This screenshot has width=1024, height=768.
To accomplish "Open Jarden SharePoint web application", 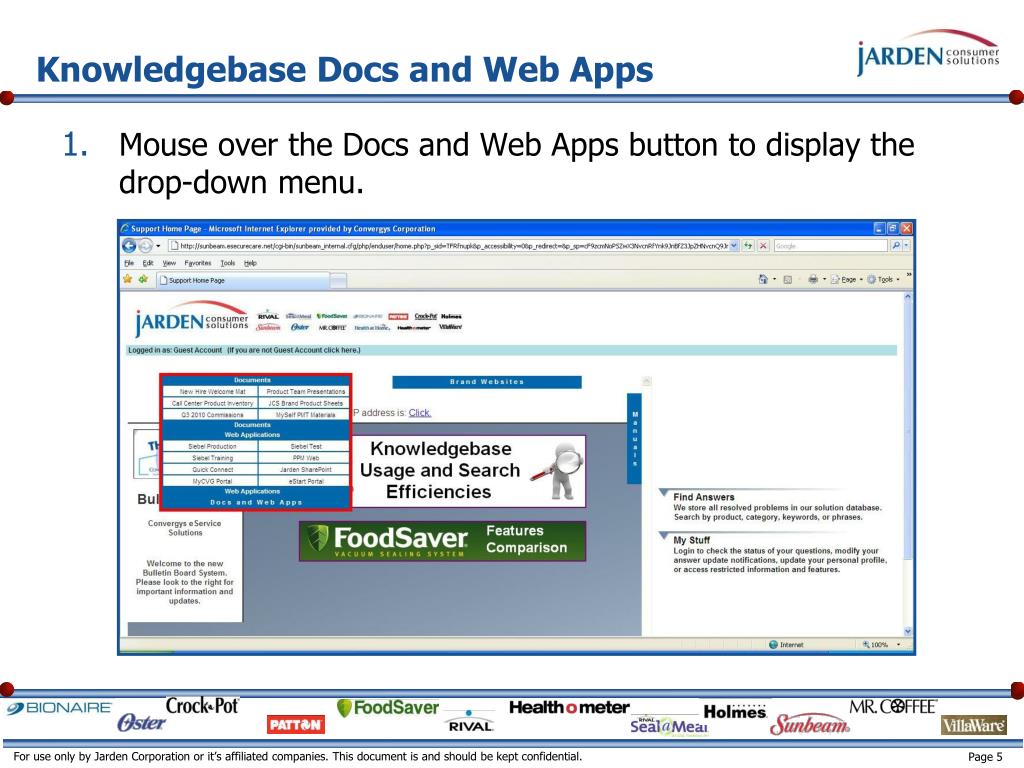I will (x=306, y=470).
